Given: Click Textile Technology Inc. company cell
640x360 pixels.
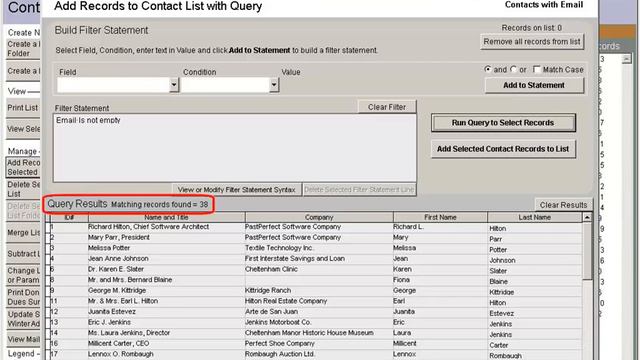Looking at the screenshot, I should [319, 248].
